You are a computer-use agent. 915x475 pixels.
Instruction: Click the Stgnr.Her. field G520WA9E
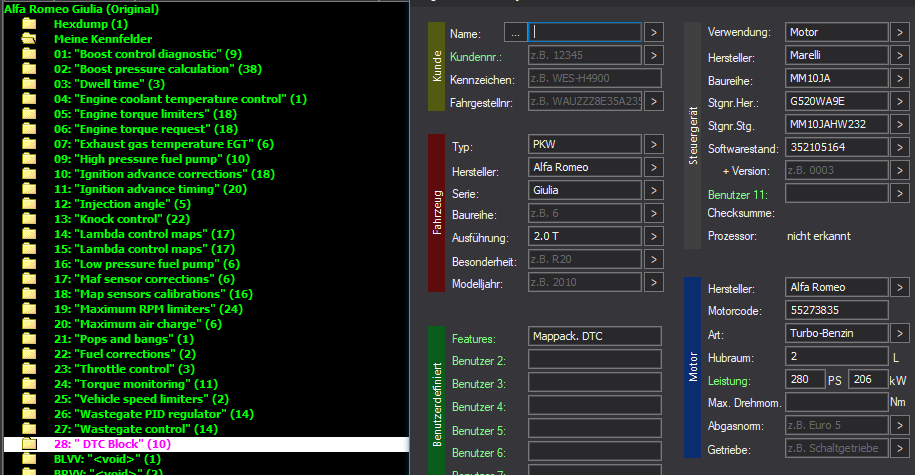coord(837,102)
